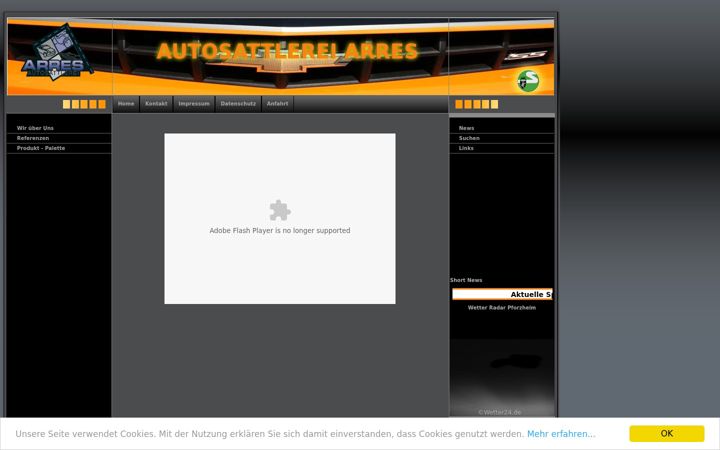
Task: Accept cookies with the OK button
Action: (x=667, y=433)
